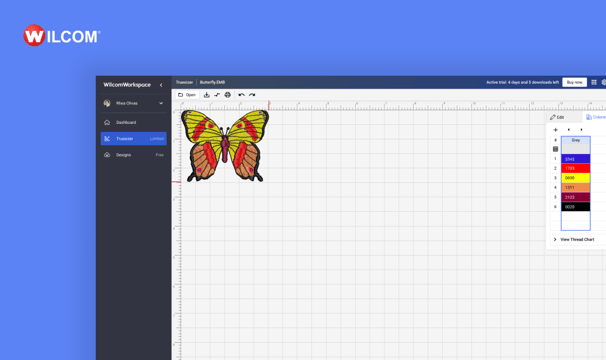The height and width of the screenshot is (360, 606).
Task: Click the butterfly embroidery design on canvas
Action: click(225, 146)
